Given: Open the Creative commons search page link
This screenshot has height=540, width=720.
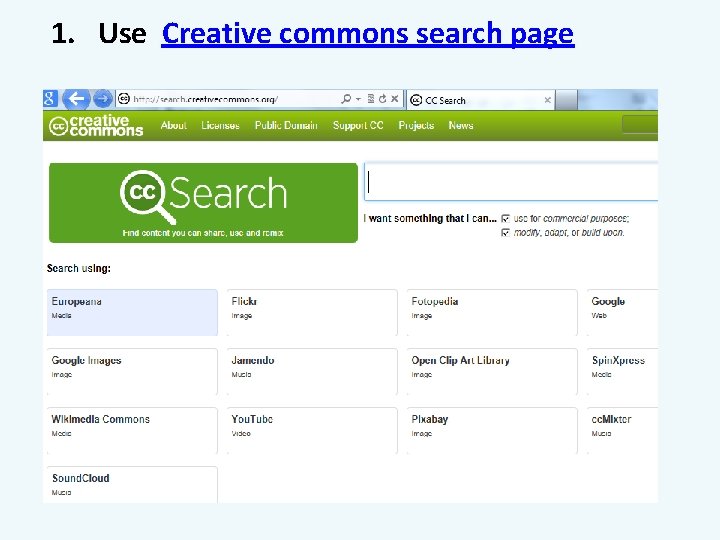Looking at the screenshot, I should pos(368,34).
